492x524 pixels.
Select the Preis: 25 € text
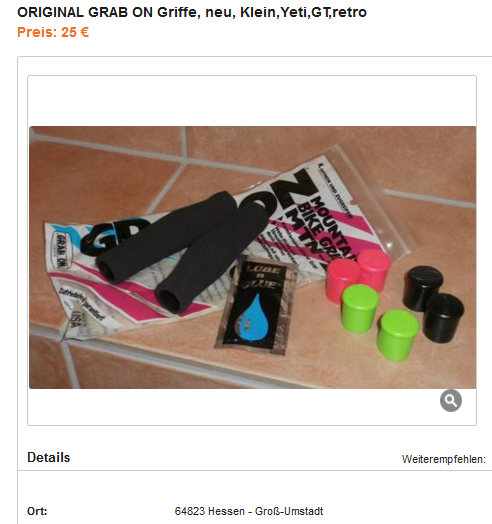(53, 32)
